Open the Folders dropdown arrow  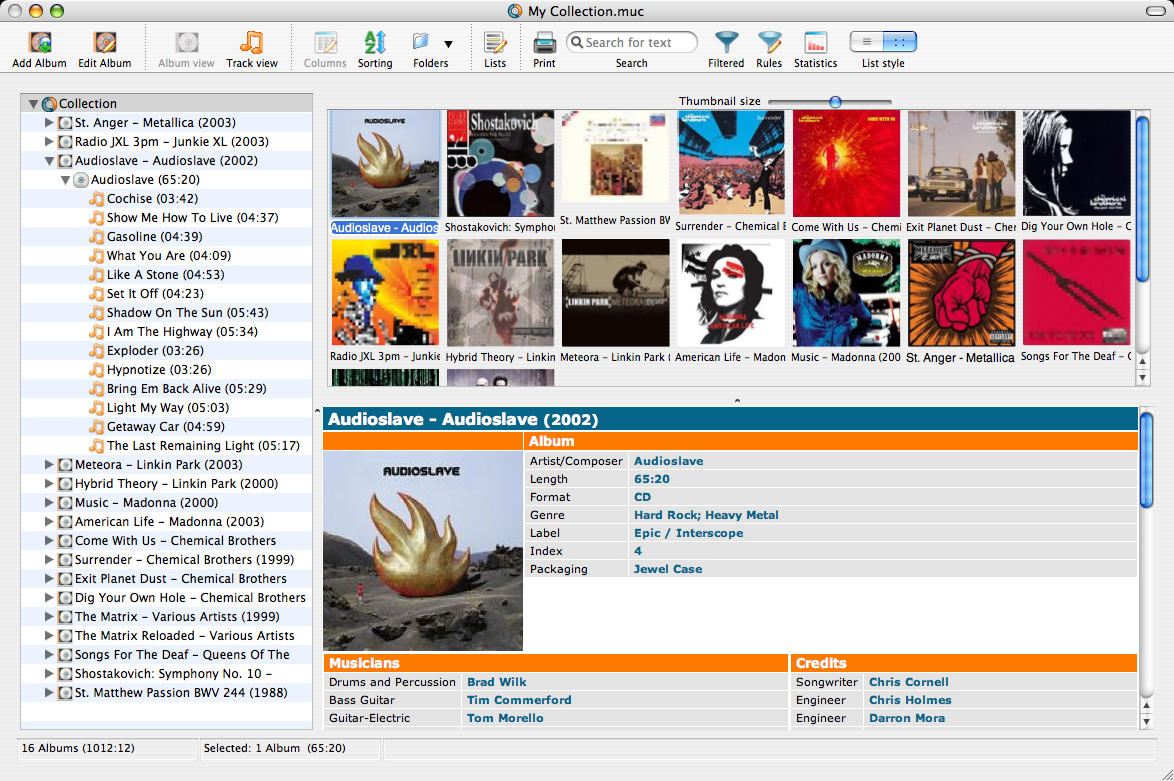[448, 44]
